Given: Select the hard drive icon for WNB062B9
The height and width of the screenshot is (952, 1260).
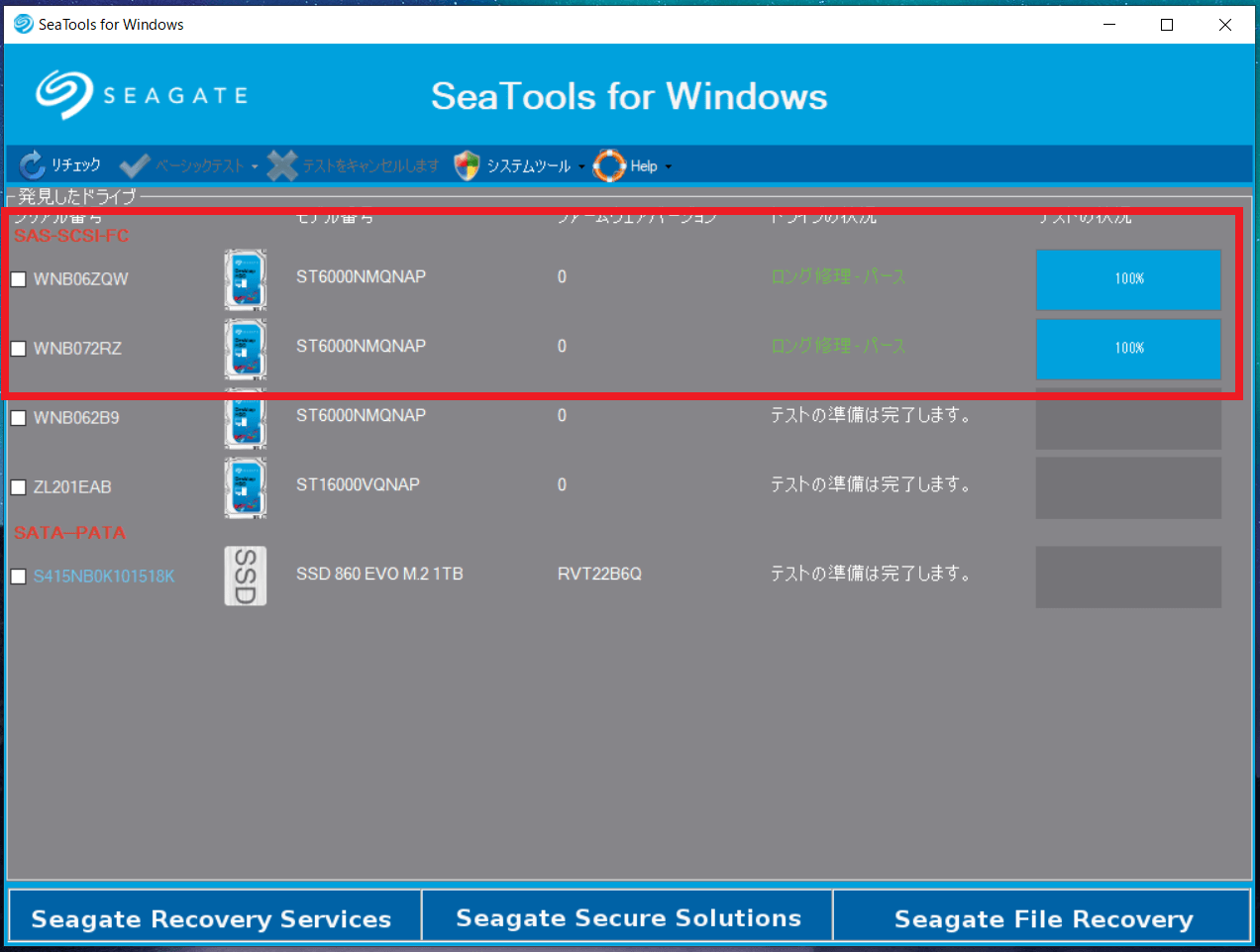Looking at the screenshot, I should [246, 418].
